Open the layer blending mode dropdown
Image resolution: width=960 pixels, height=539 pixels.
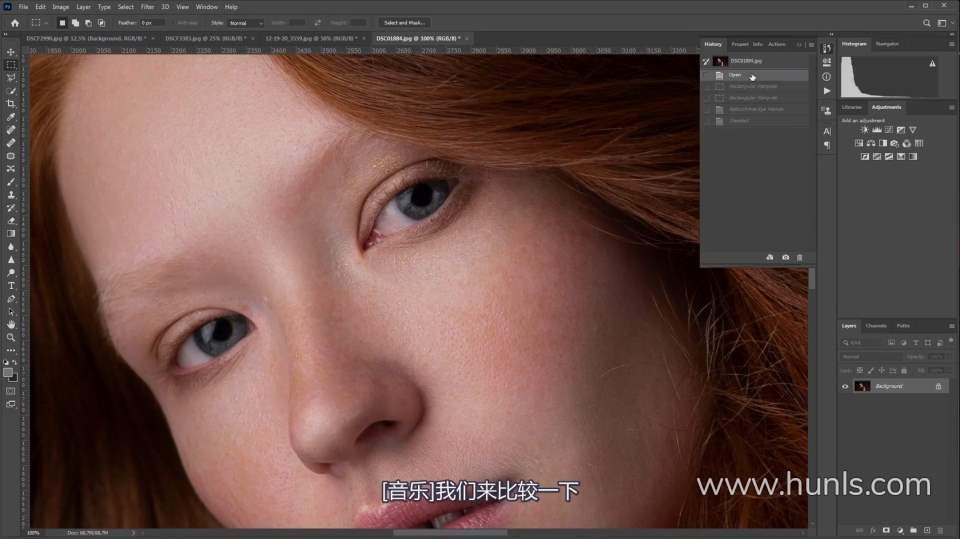(871, 356)
